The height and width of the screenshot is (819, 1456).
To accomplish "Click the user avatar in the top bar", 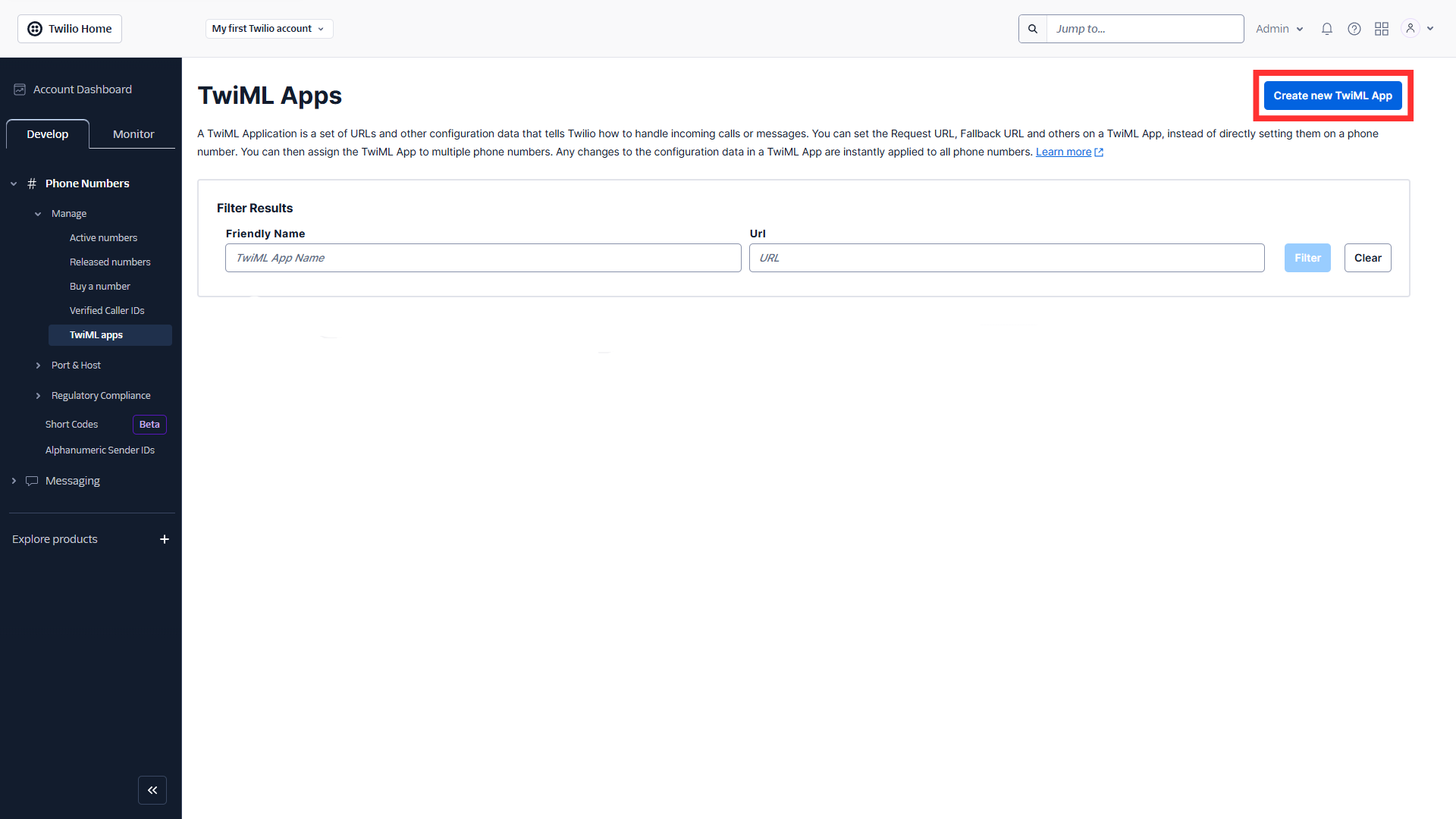I will [x=1409, y=28].
